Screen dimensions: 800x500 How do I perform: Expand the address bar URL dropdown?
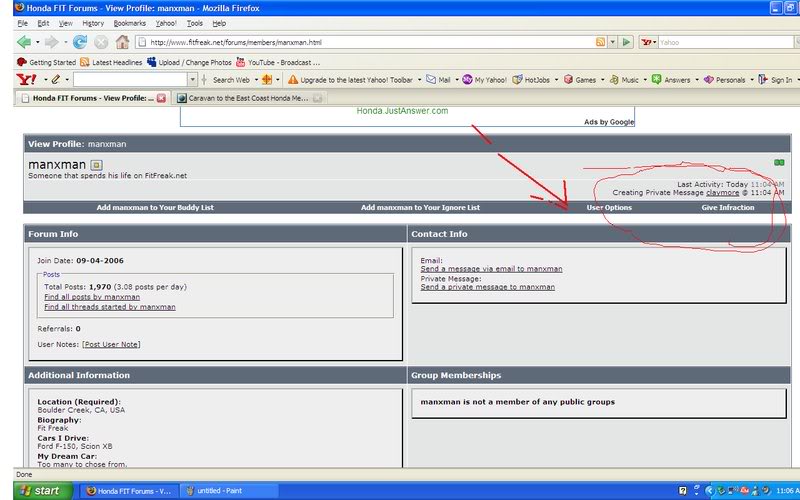click(613, 42)
